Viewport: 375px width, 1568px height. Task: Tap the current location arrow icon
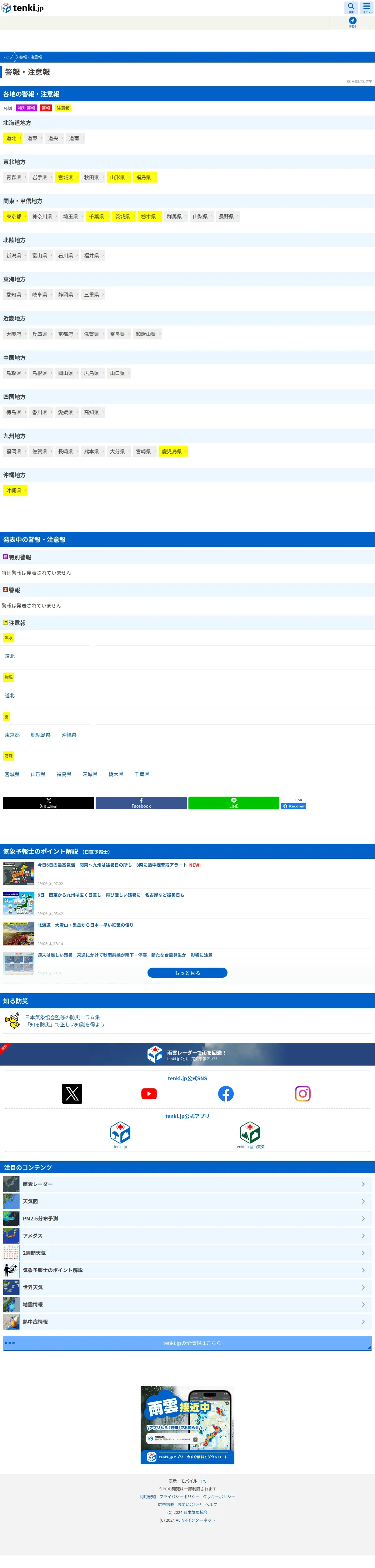point(352,22)
